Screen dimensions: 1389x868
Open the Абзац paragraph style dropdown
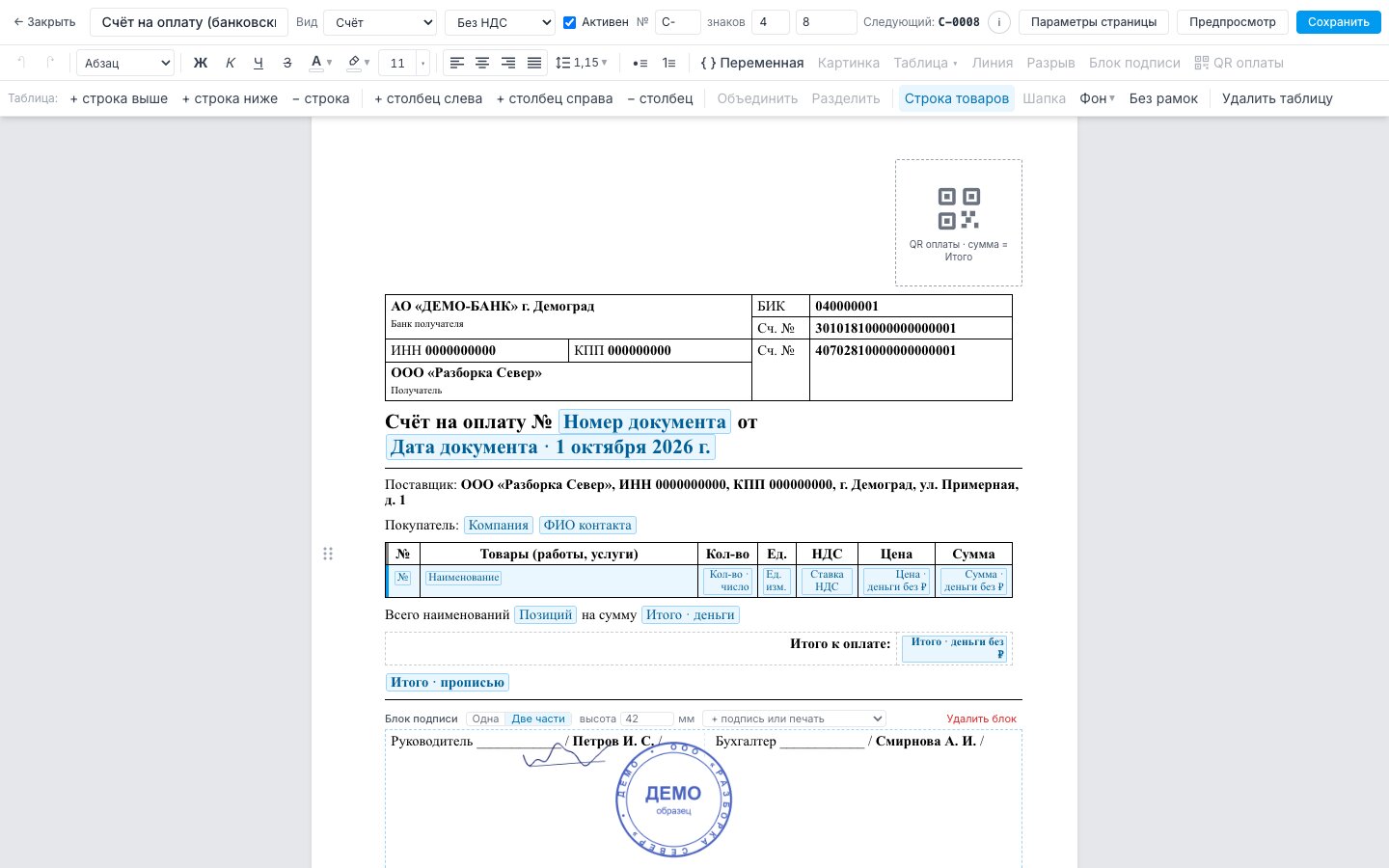(124, 63)
